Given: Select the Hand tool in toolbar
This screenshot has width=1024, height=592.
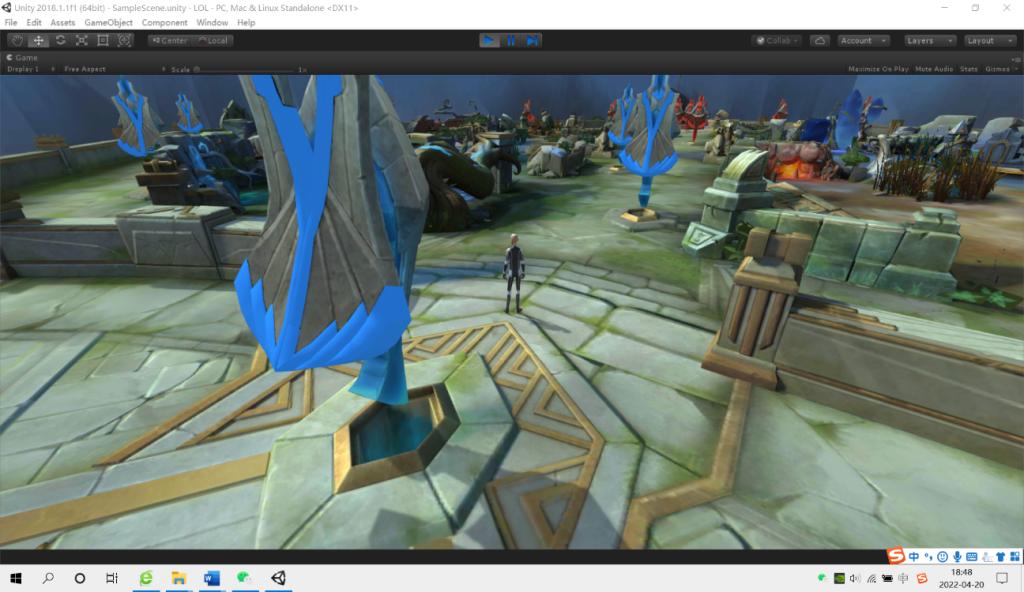Looking at the screenshot, I should point(17,41).
